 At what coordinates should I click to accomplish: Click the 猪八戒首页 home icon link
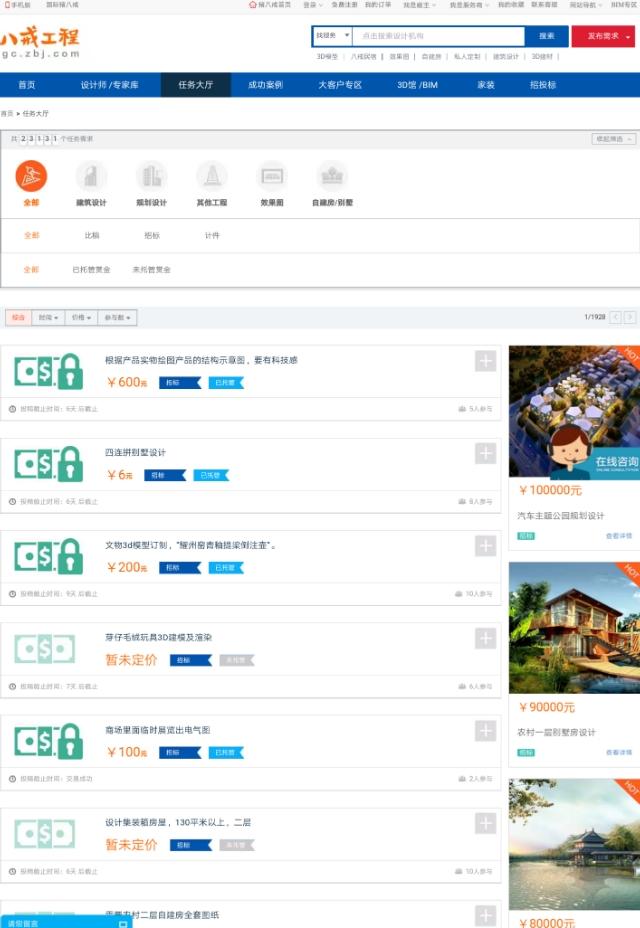(x=271, y=5)
